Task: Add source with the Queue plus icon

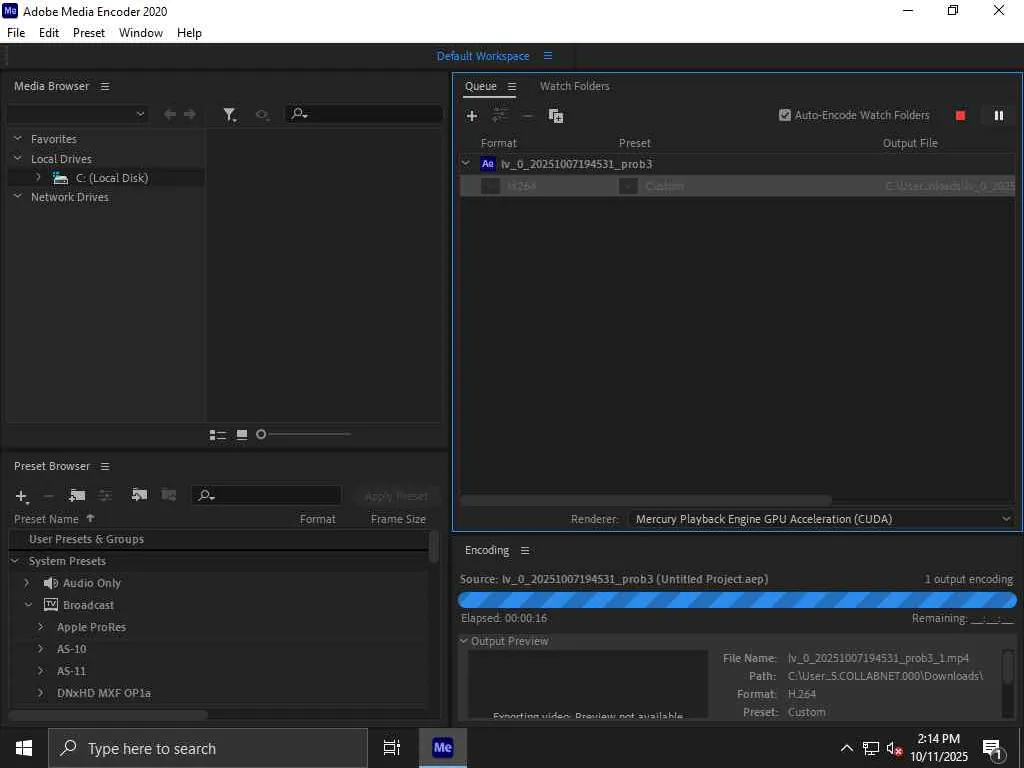Action: [x=472, y=116]
